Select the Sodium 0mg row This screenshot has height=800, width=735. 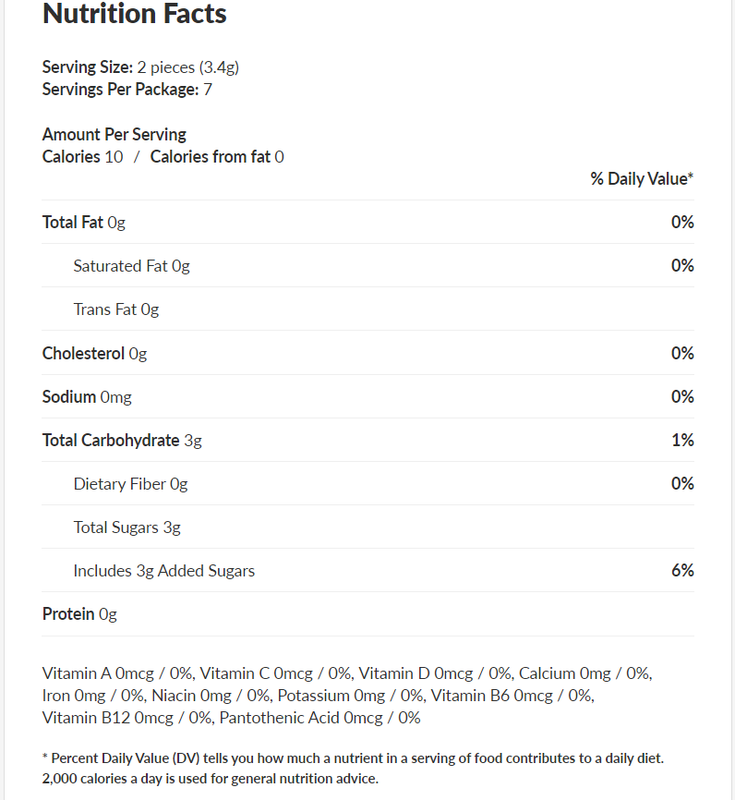(87, 397)
